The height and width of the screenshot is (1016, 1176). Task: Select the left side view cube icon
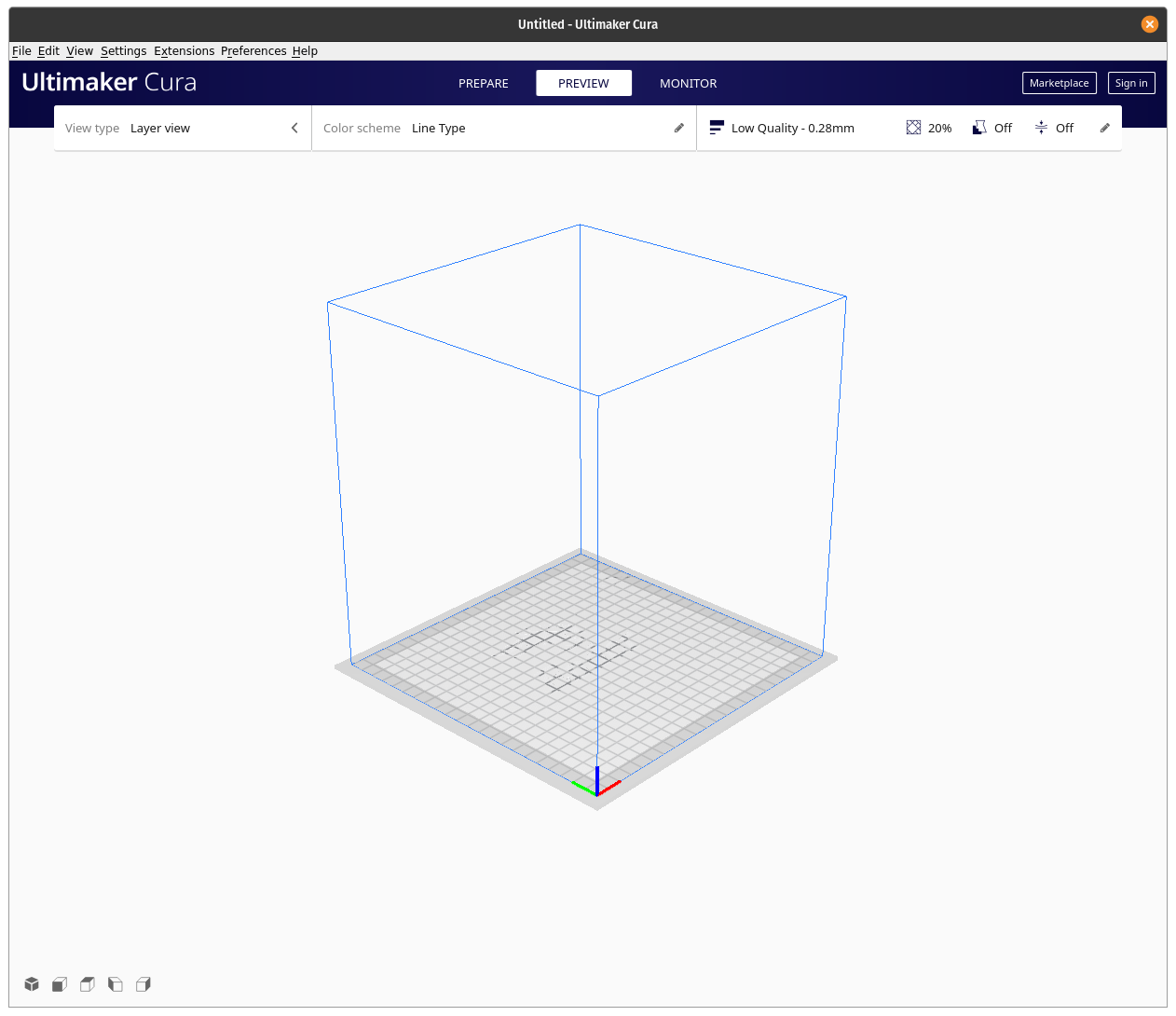pos(116,984)
